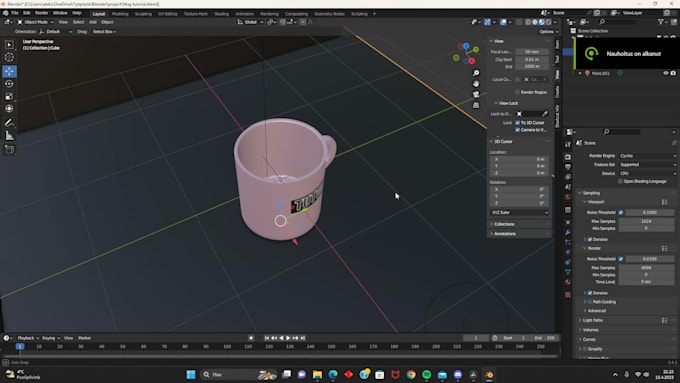Enable Render Region checkbox
The image size is (680, 383).
click(517, 92)
